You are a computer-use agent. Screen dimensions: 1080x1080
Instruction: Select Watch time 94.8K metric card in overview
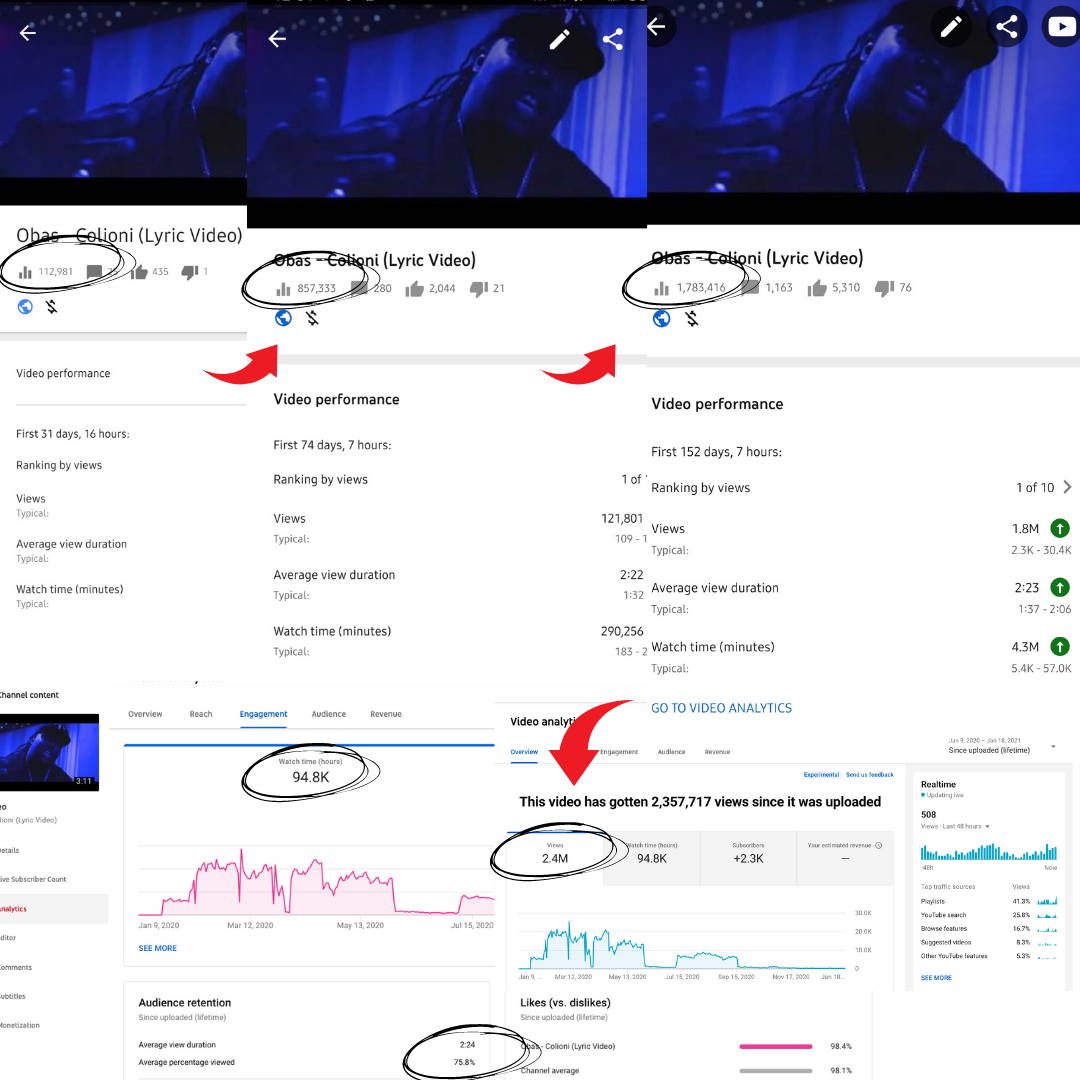(x=652, y=858)
